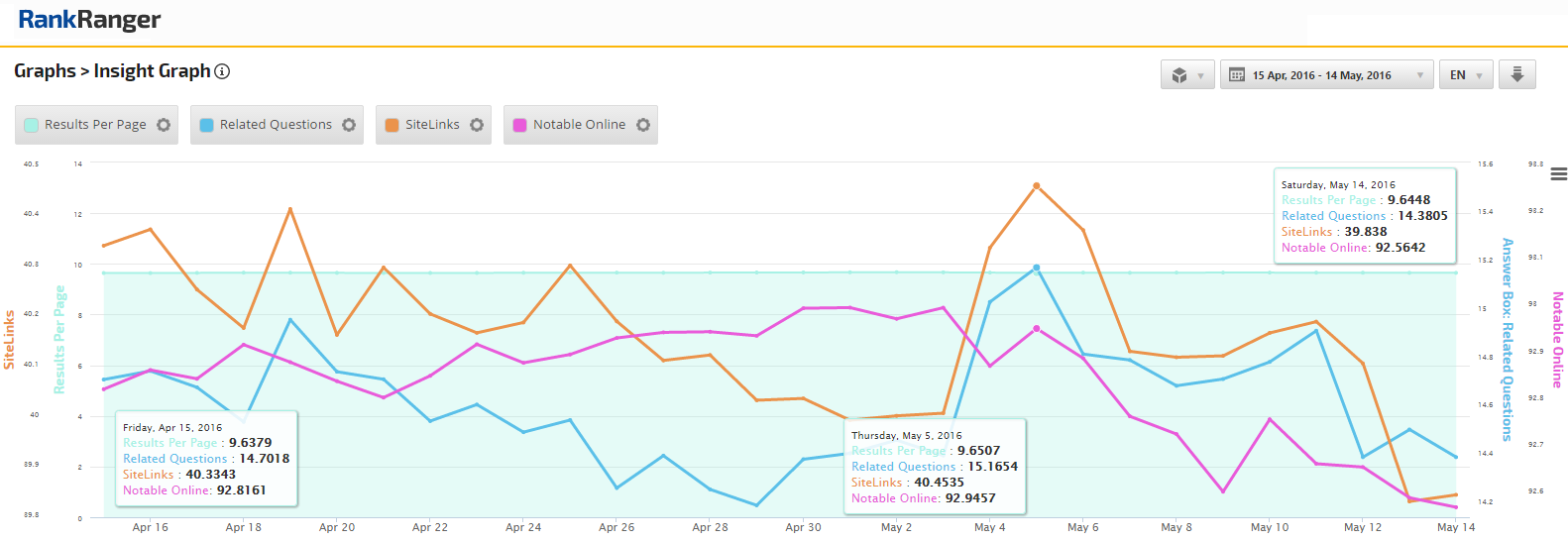Click the SiteLinks gear icon
Viewport: 1568px width, 542px height.
point(477,125)
